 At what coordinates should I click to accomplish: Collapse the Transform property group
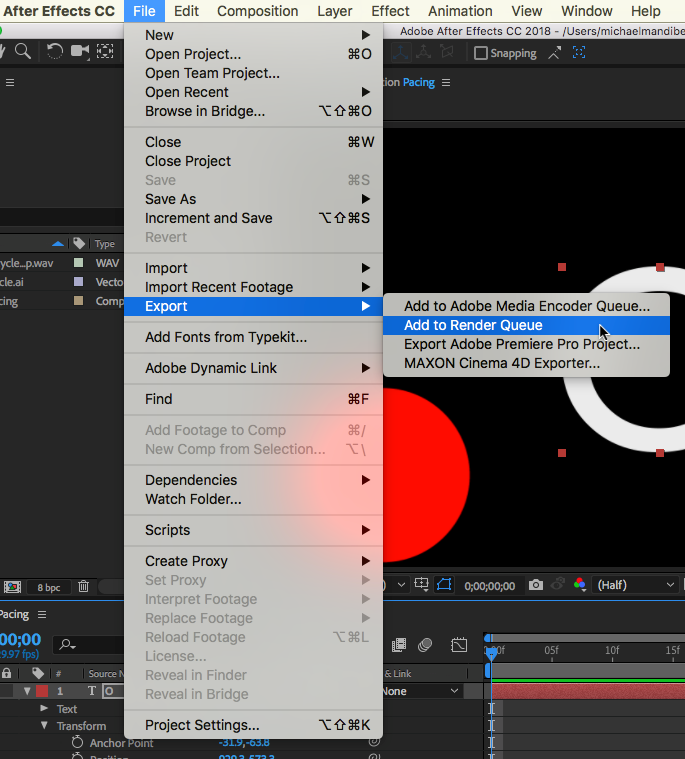(x=44, y=726)
